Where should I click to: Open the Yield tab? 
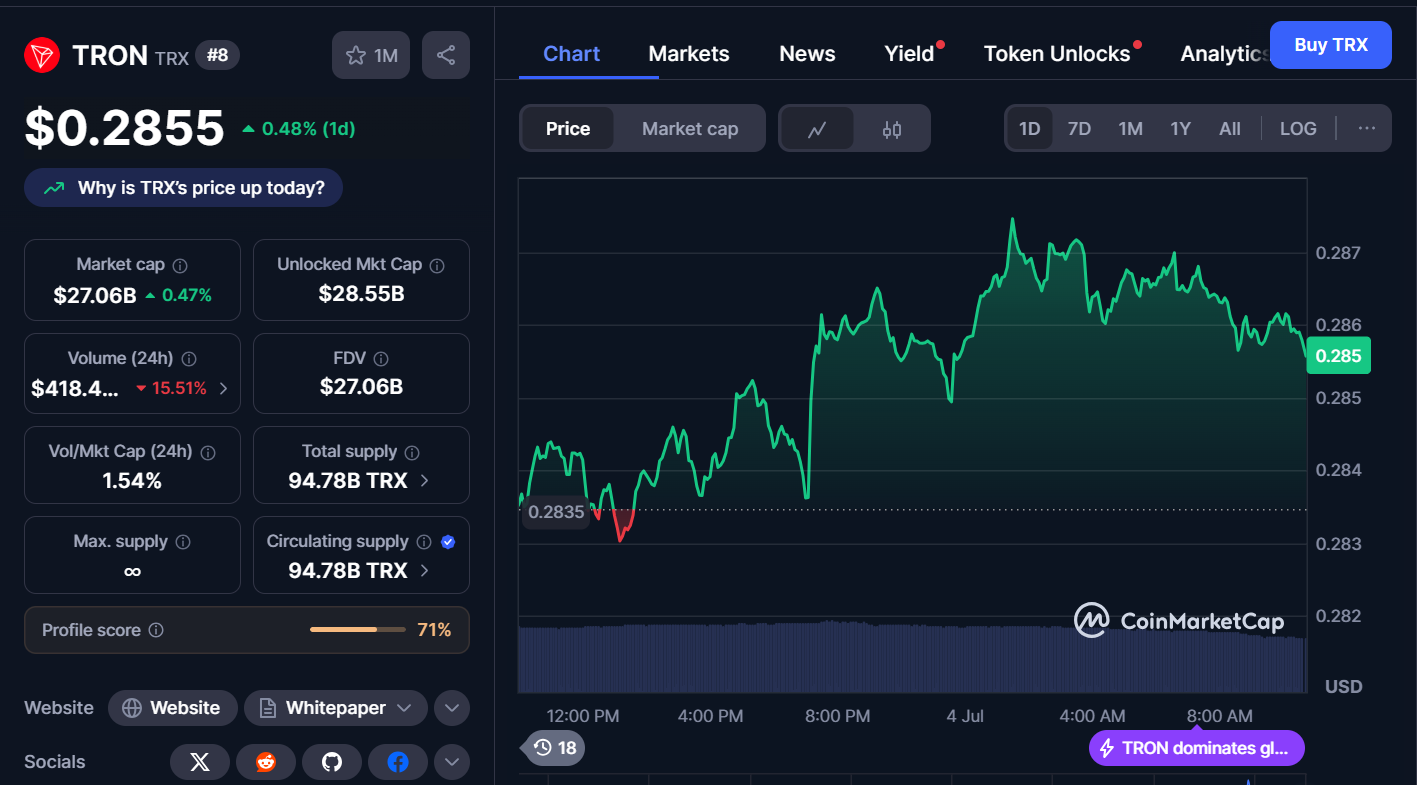(910, 54)
